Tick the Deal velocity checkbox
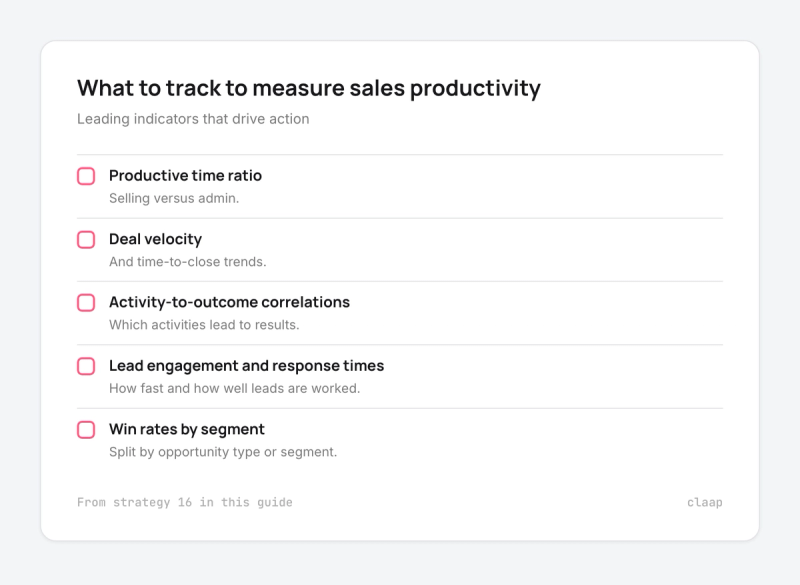This screenshot has width=800, height=585. coord(86,239)
